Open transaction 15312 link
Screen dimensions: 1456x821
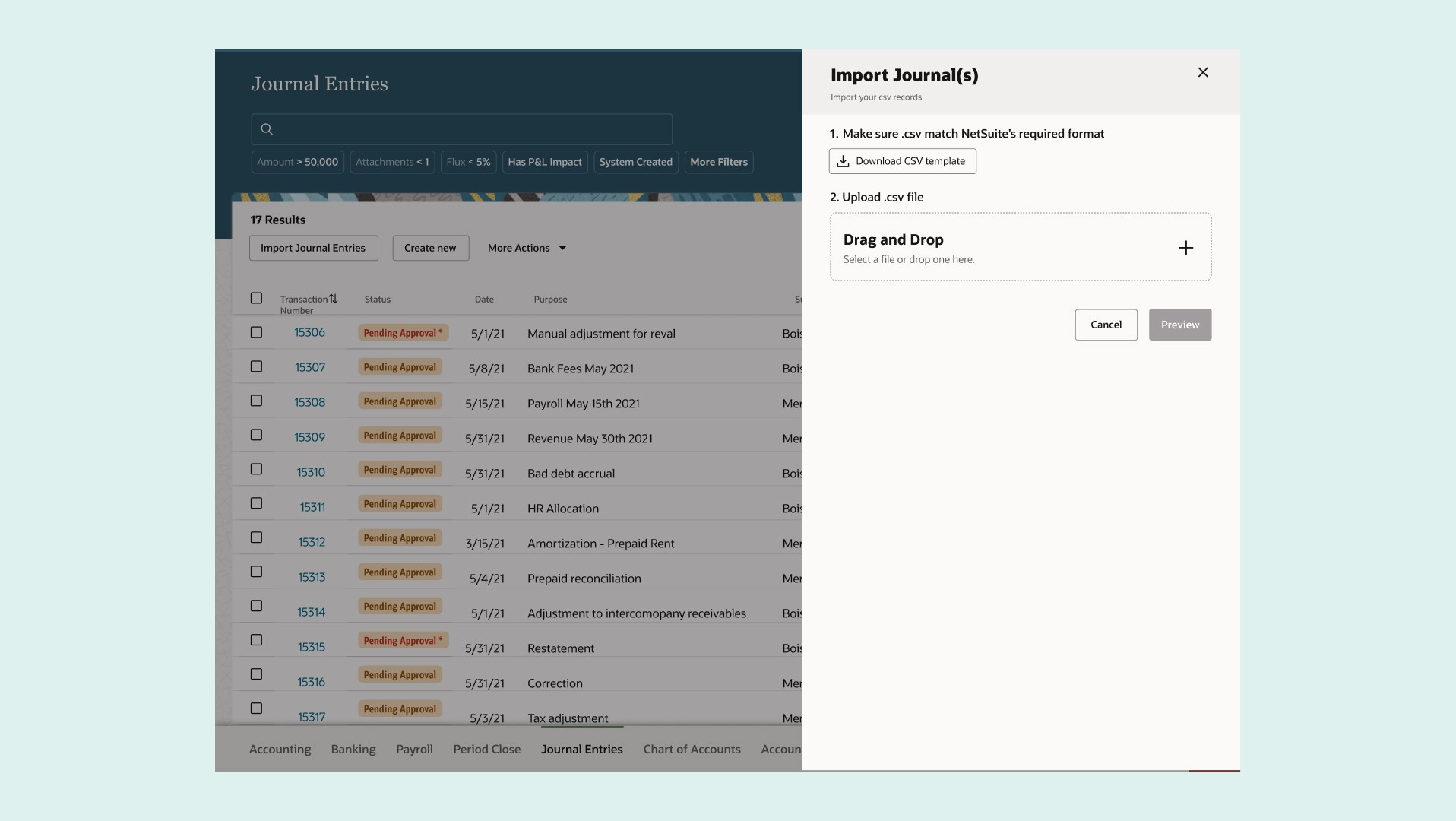click(312, 542)
